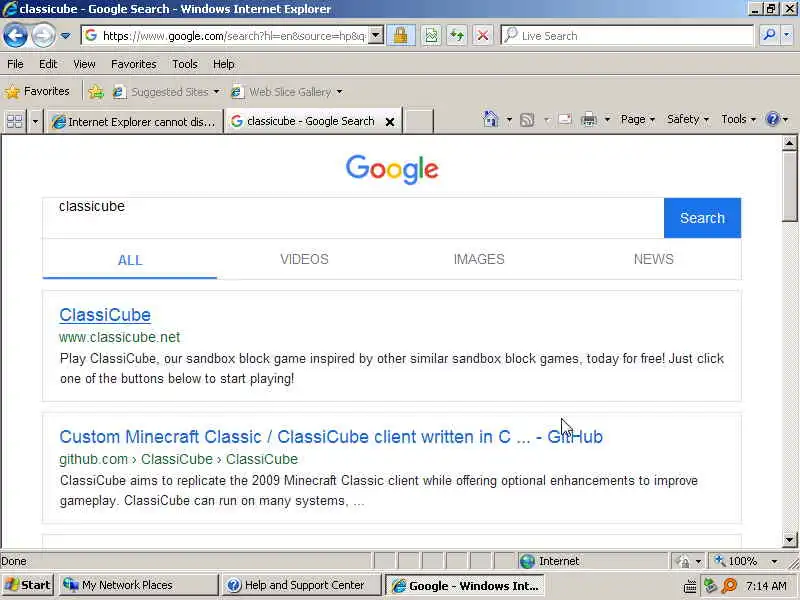Click the Google logo
This screenshot has width=800, height=600.
click(x=392, y=169)
